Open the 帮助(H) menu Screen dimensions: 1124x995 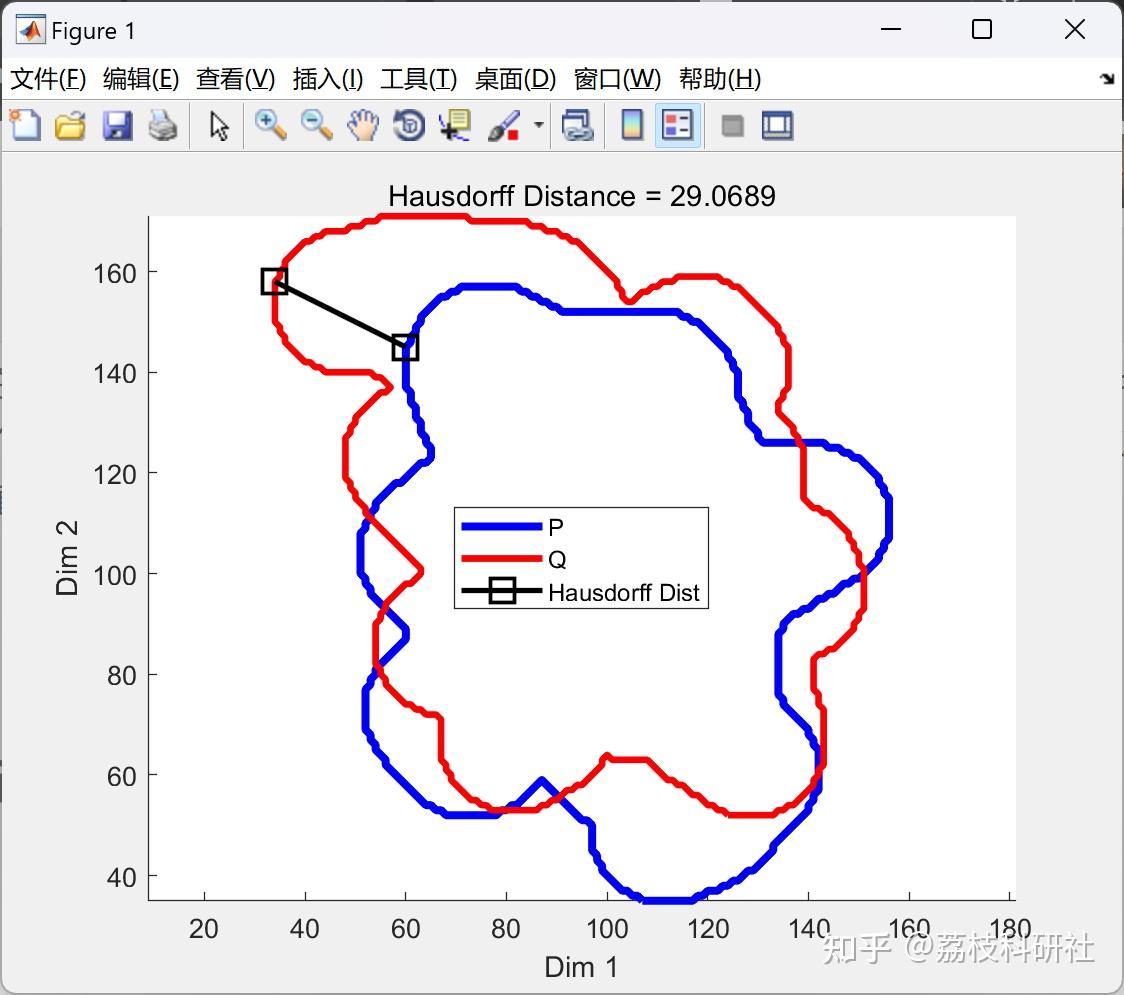pos(720,79)
